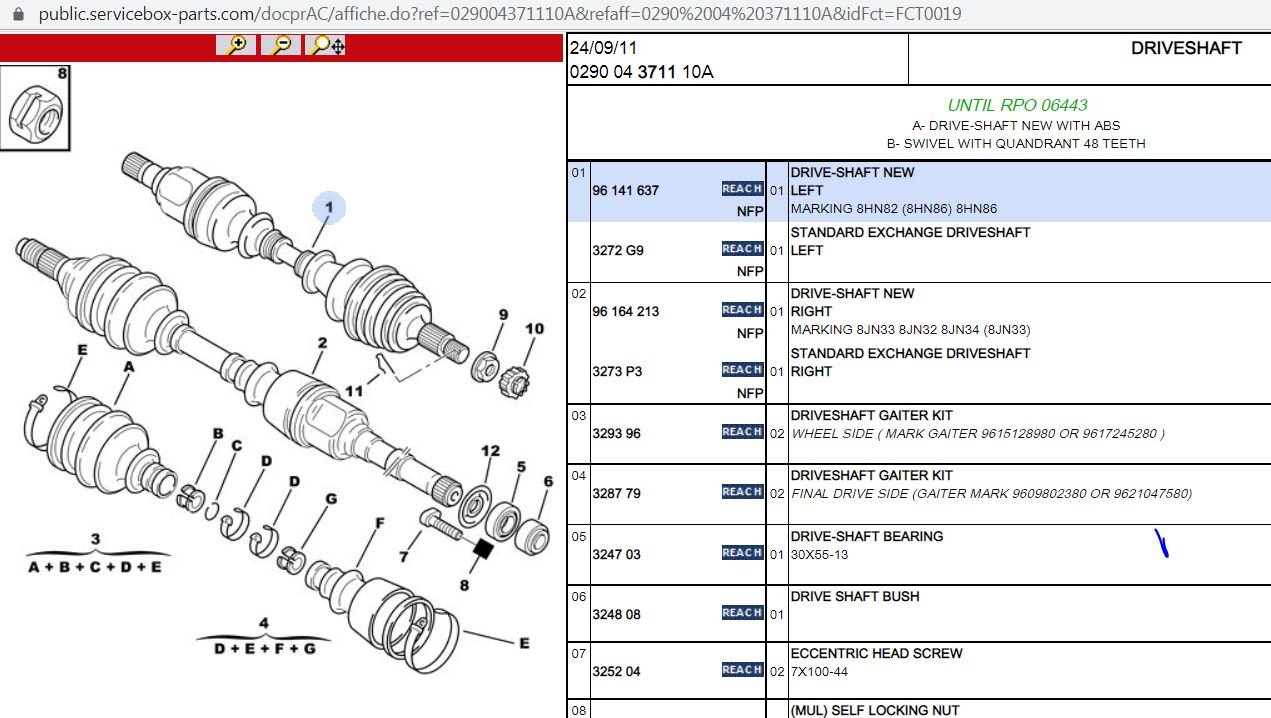Click the site security padlock icon

point(17,14)
